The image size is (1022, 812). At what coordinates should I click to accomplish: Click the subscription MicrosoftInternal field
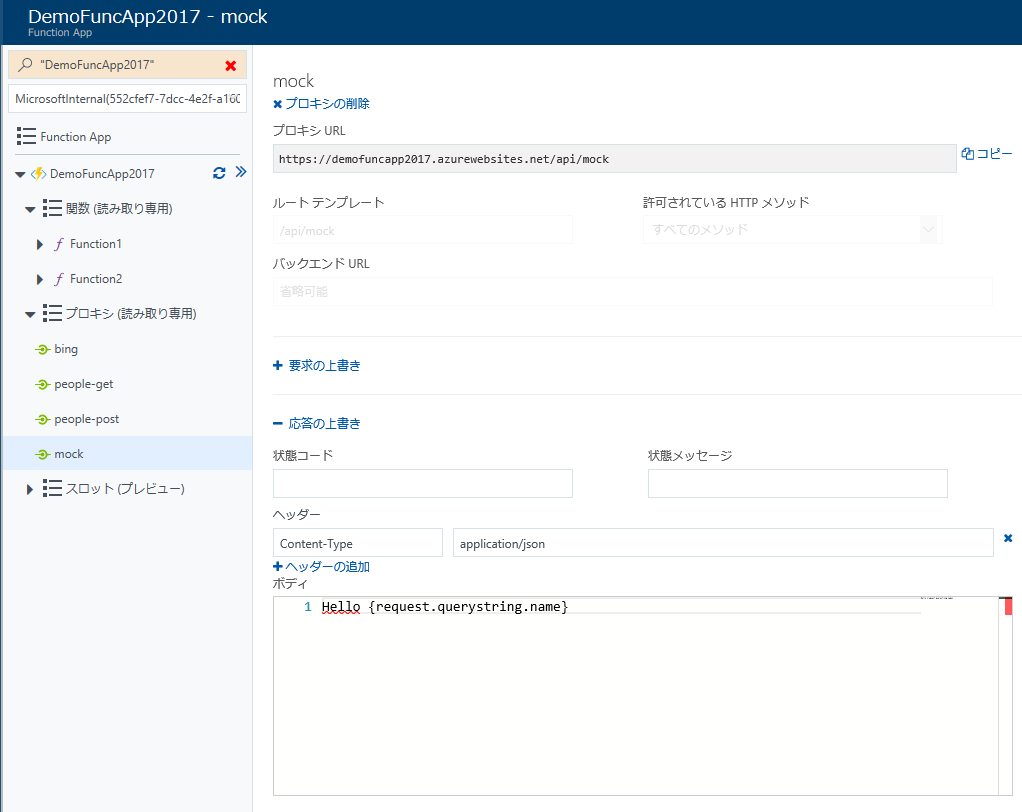pyautogui.click(x=127, y=98)
